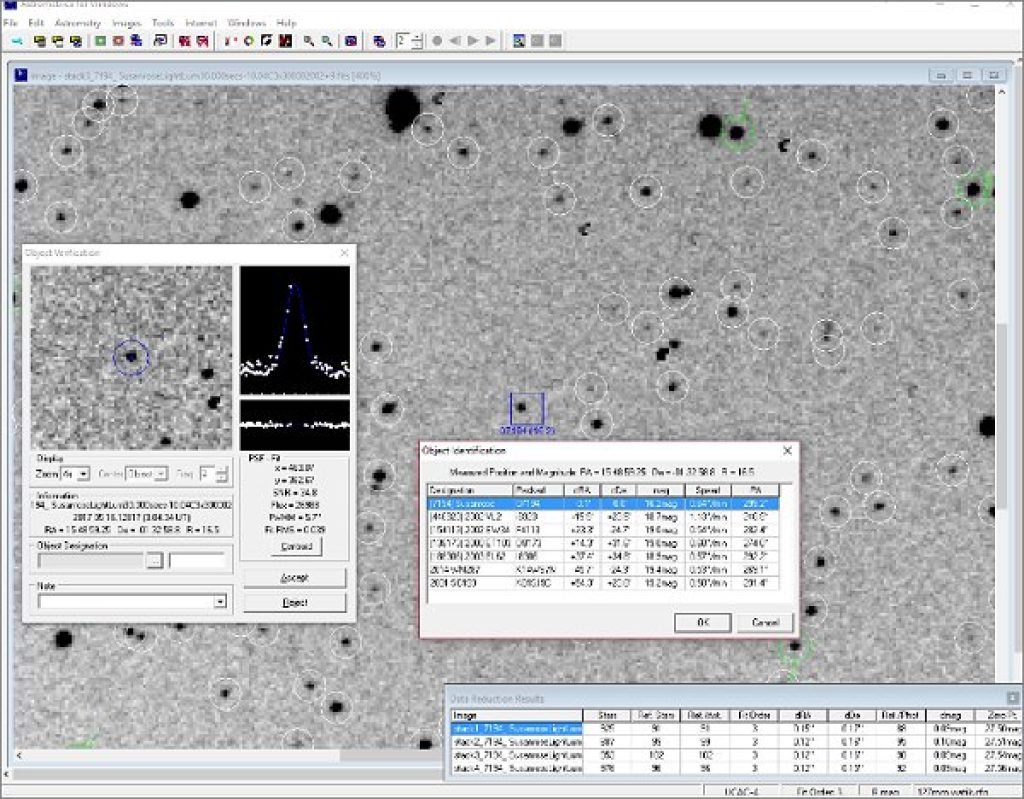Click UCAC-4 in the status bar
The image size is (1024, 799).
[741, 792]
